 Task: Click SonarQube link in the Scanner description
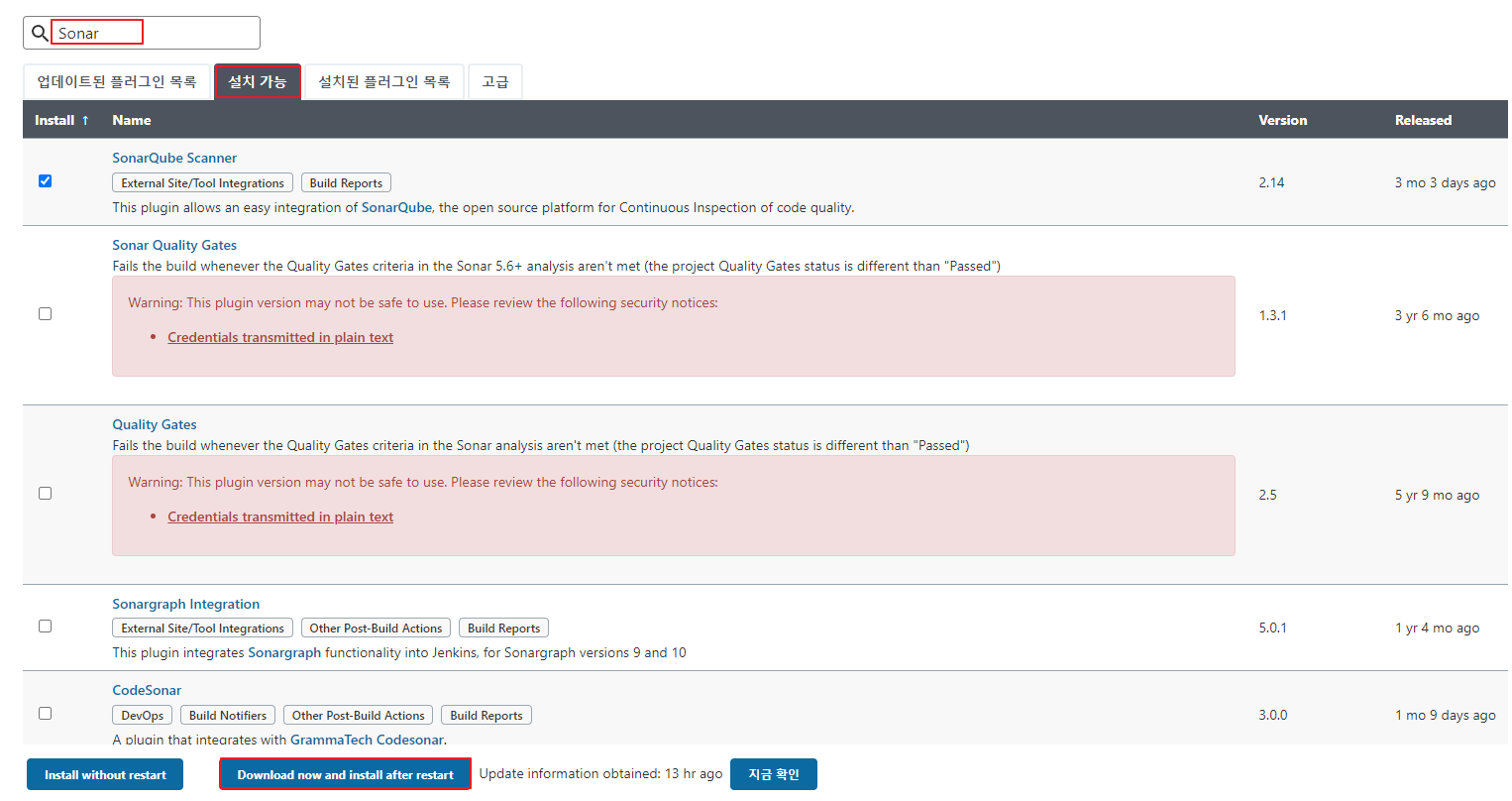click(x=396, y=207)
